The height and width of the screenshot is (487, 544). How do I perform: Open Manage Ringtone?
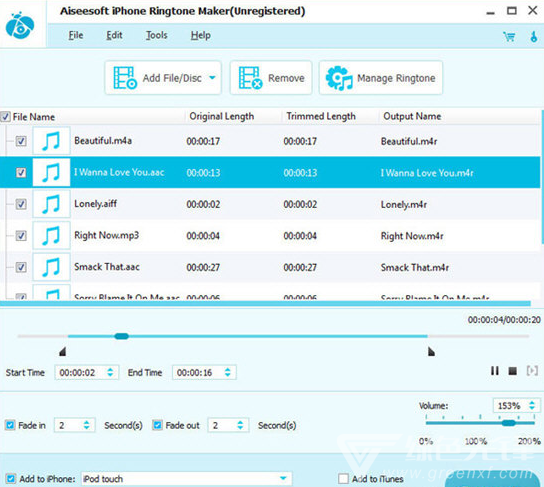[381, 78]
